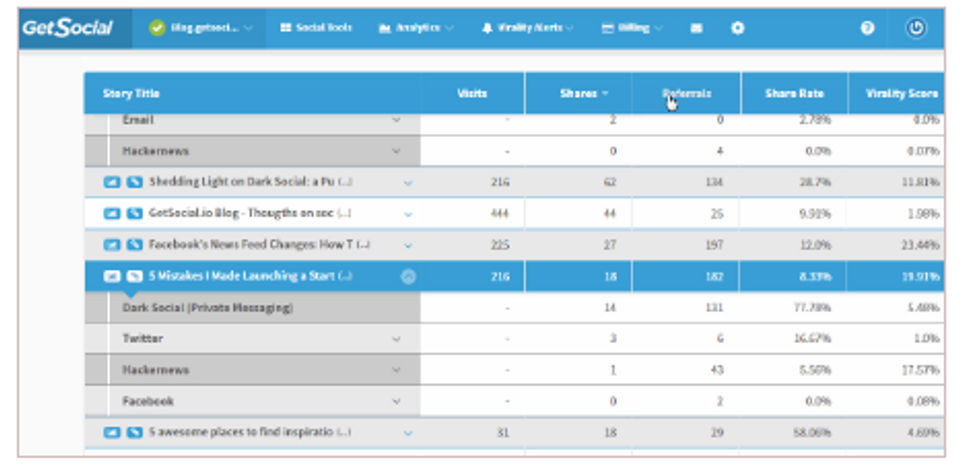Sort table by Referrals column
The height and width of the screenshot is (470, 960).
tap(686, 94)
